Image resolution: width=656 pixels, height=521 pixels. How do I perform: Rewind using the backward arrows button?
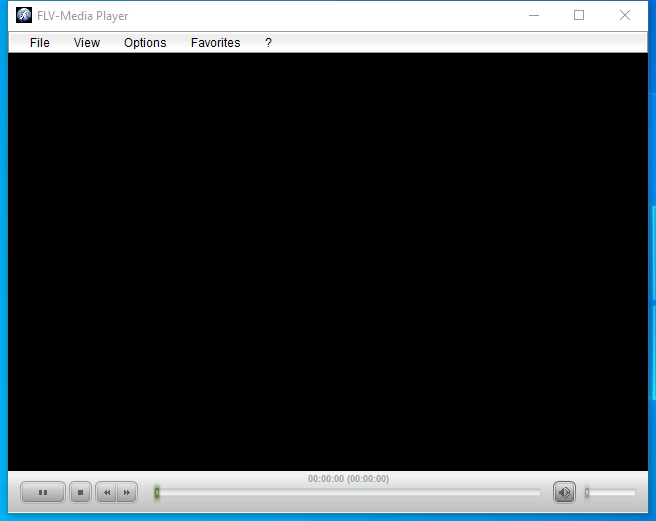106,492
